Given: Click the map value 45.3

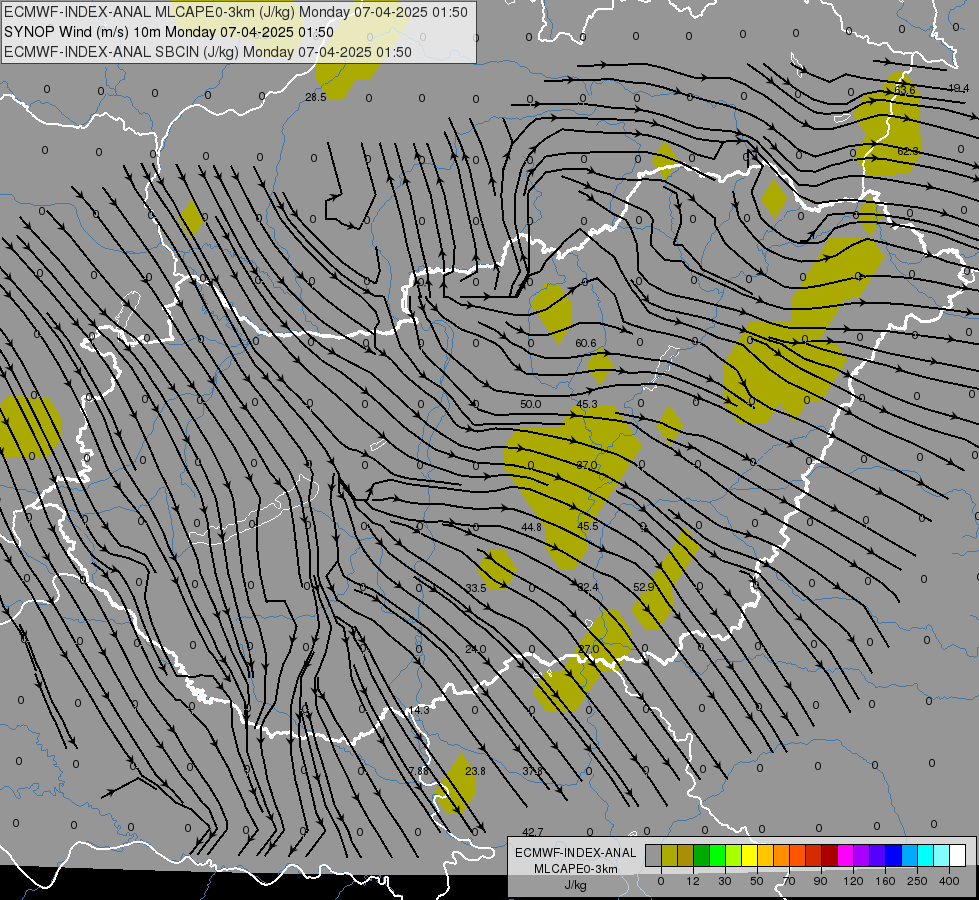Looking at the screenshot, I should point(587,404).
